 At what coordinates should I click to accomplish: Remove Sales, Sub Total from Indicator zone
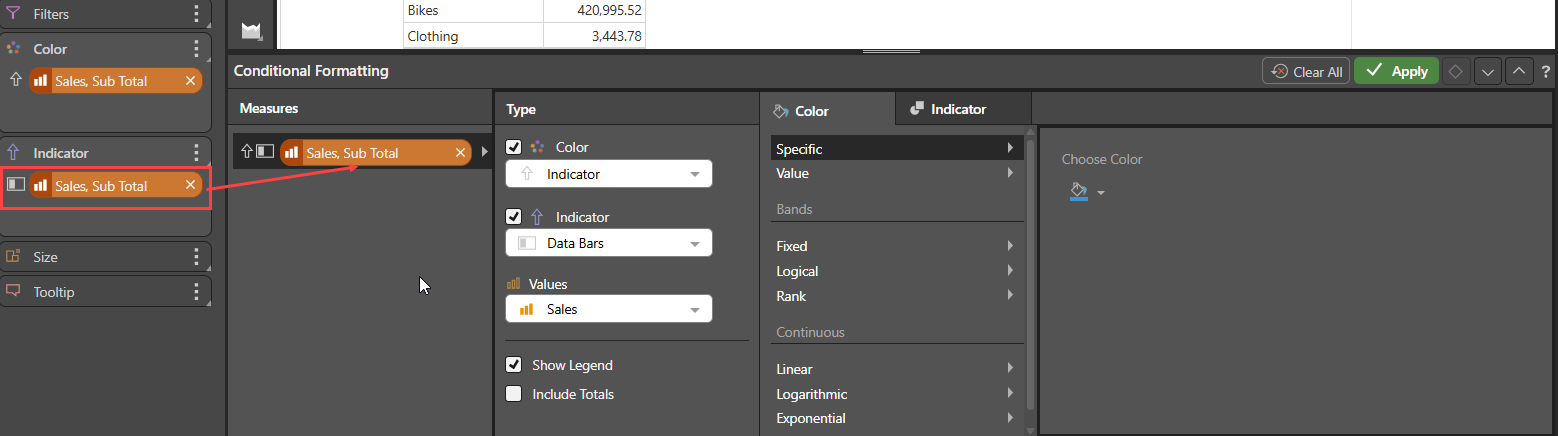point(190,186)
